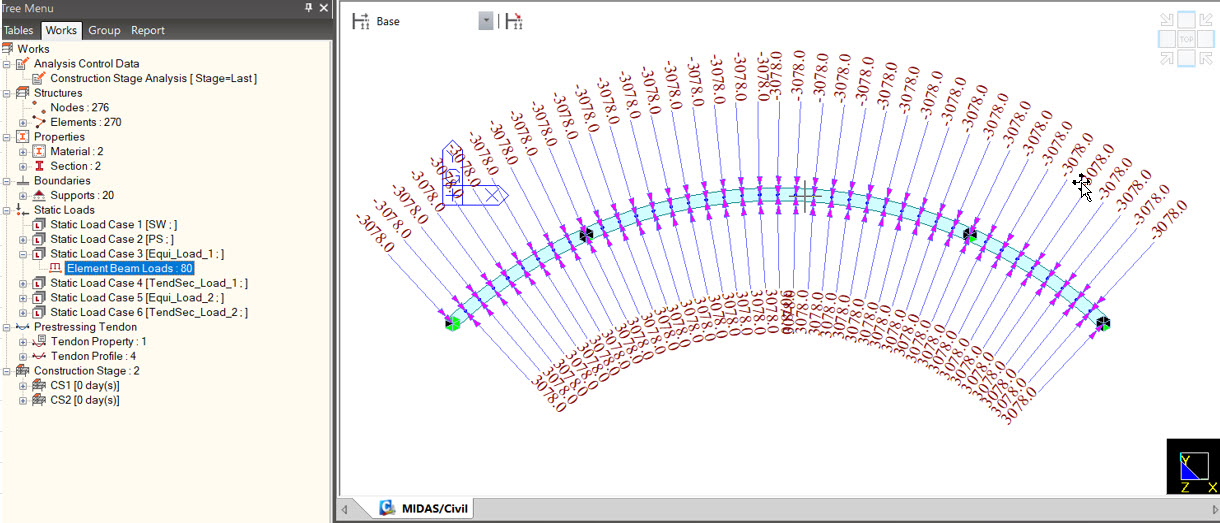
Task: Click the Prestressing Tendon node icon
Action: pos(23,327)
